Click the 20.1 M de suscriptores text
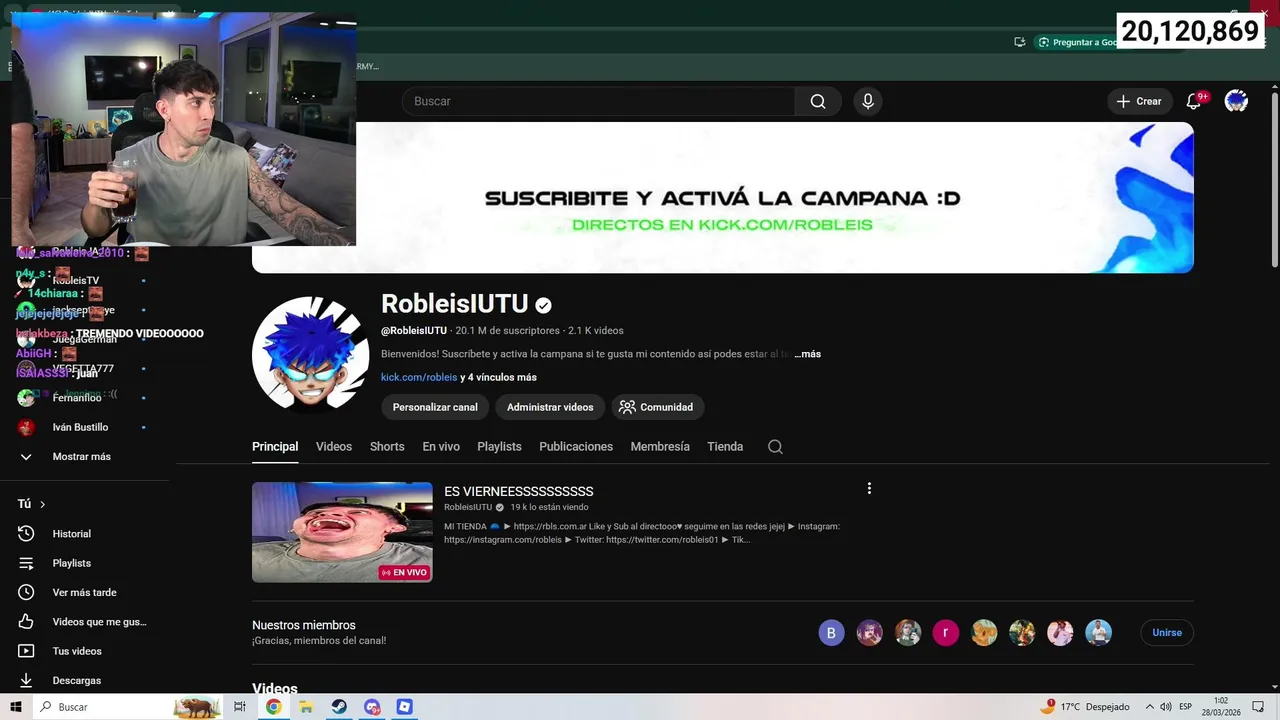1280x720 pixels. tap(507, 331)
